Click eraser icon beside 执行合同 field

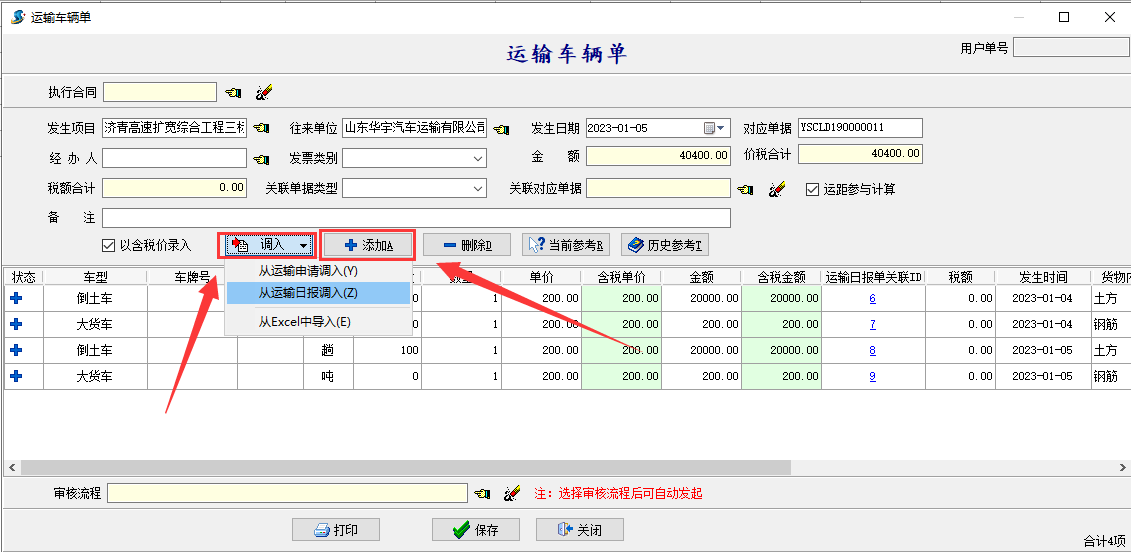(263, 93)
